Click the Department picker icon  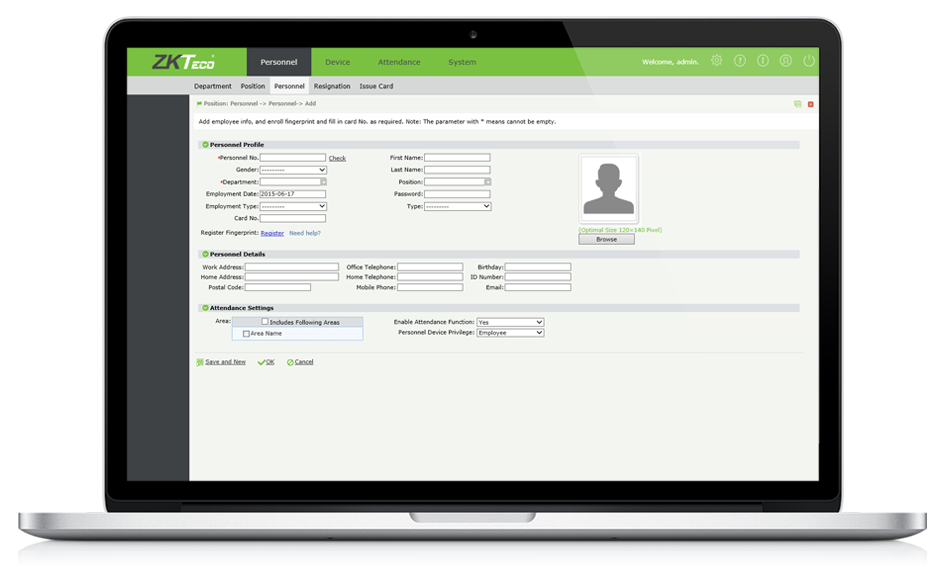pos(323,182)
